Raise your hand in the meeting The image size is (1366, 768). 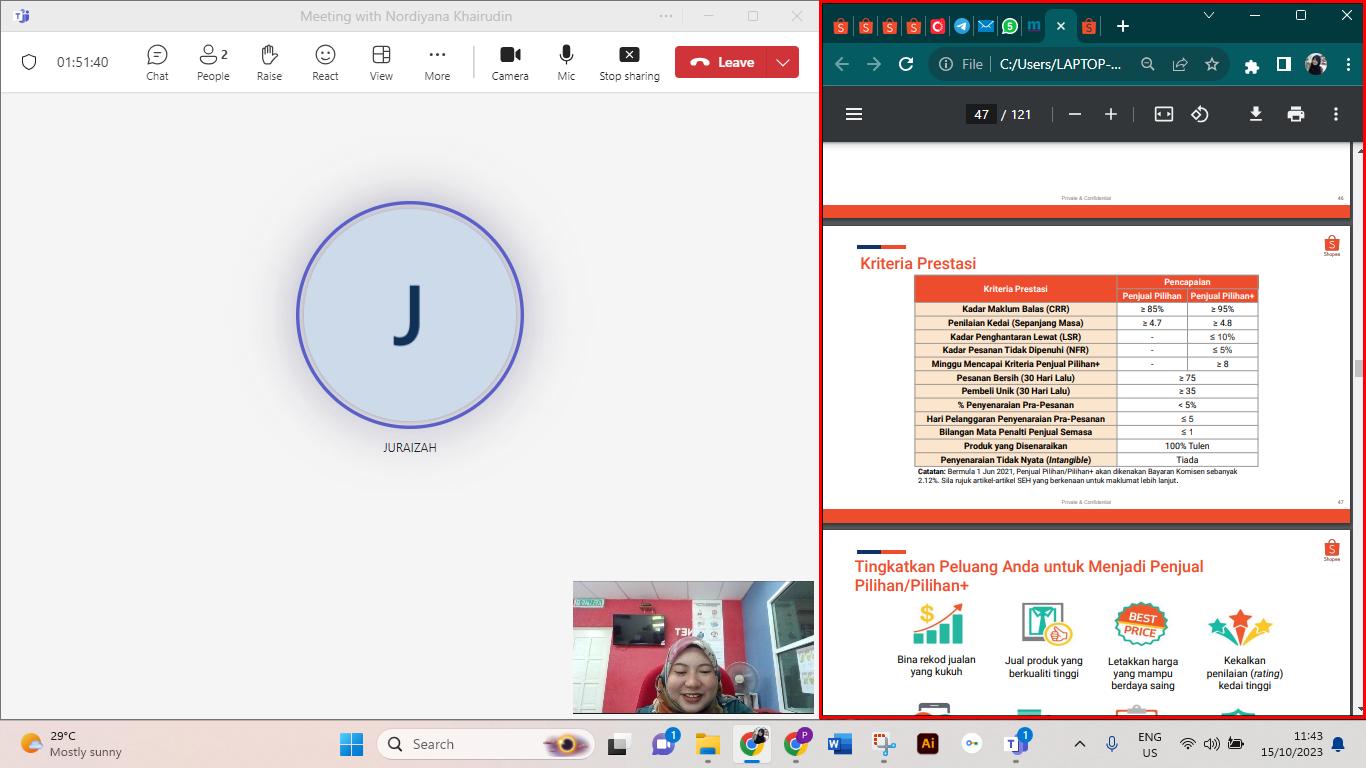(269, 62)
